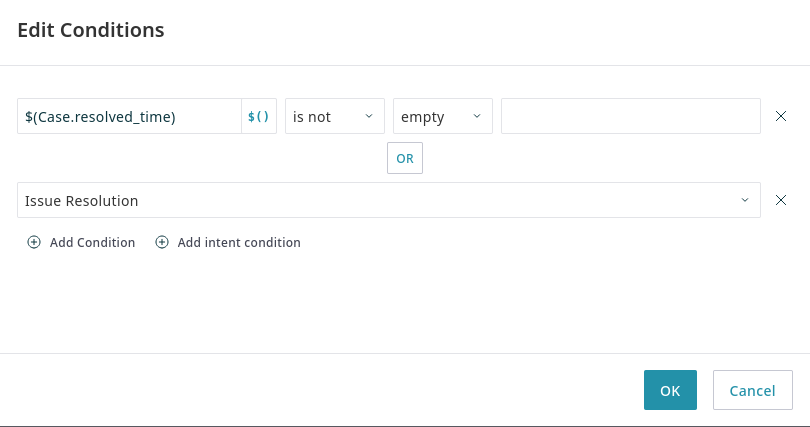Click the Edit Conditions dialog title
Screen dimensions: 810x427
point(91,30)
